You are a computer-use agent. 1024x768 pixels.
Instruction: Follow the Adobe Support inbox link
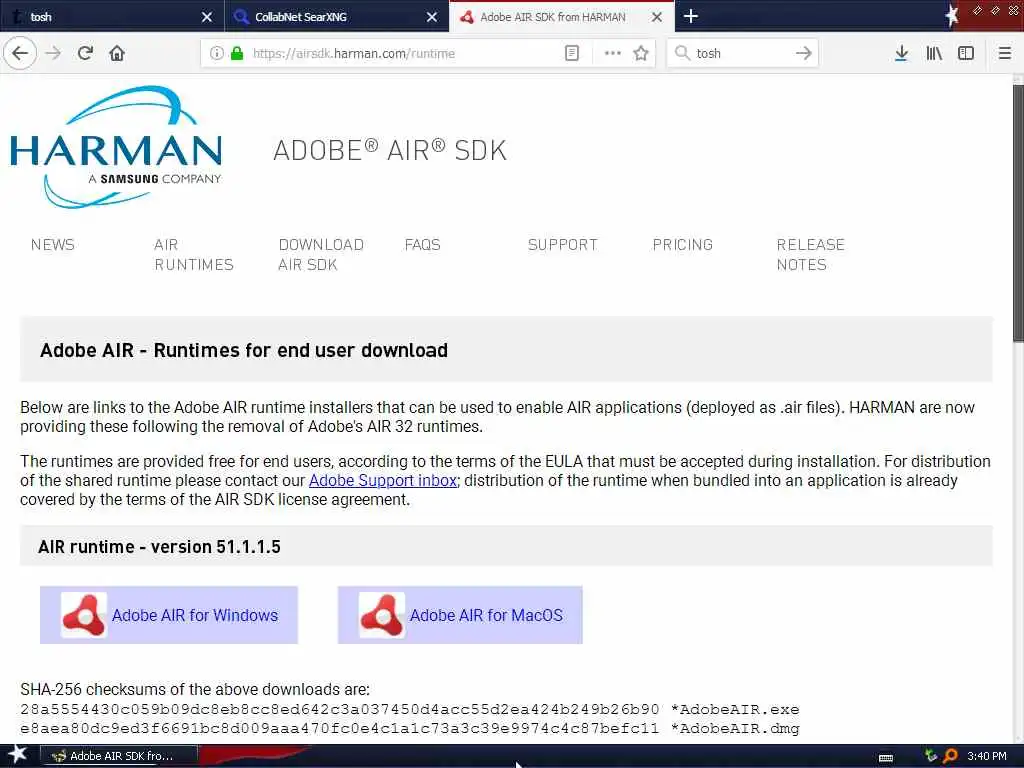(383, 481)
